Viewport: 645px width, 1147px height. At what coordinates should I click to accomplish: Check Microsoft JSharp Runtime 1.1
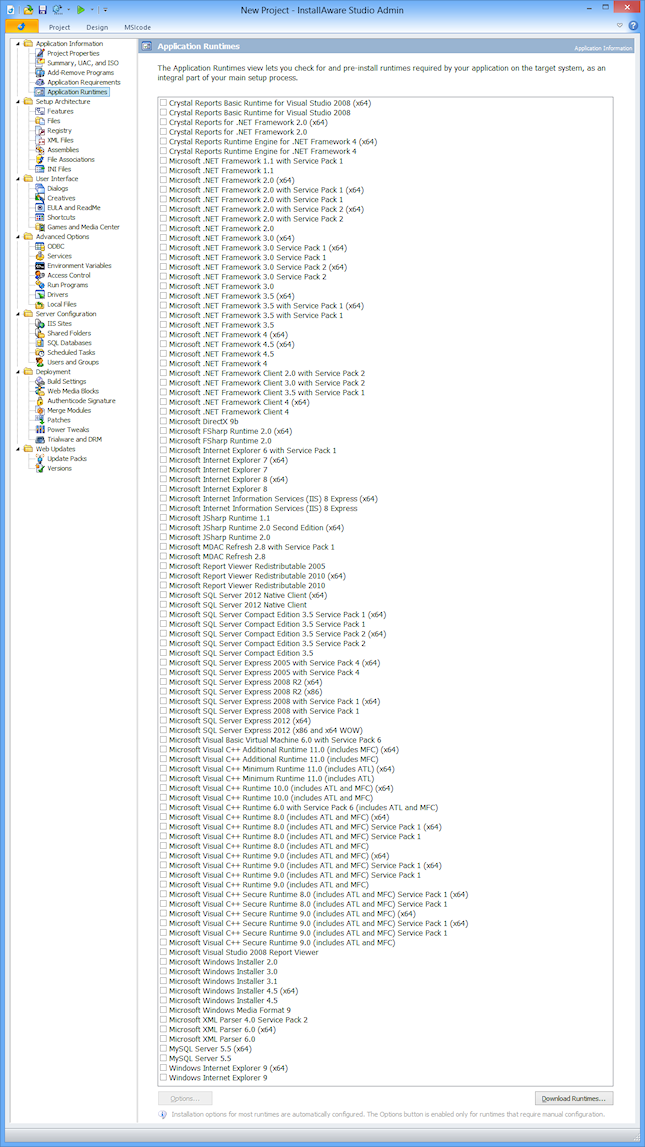tap(164, 519)
